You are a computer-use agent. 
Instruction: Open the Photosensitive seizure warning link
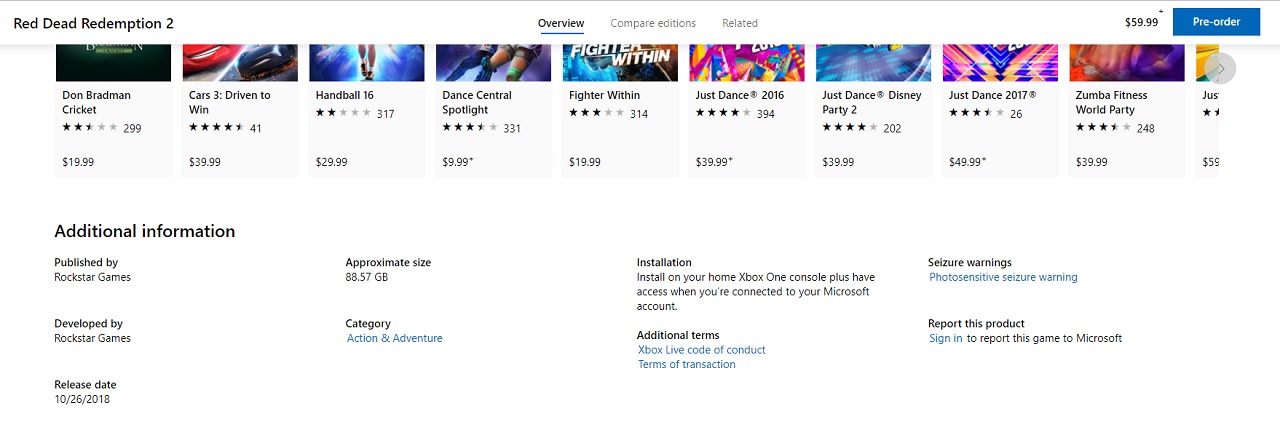tap(1003, 277)
